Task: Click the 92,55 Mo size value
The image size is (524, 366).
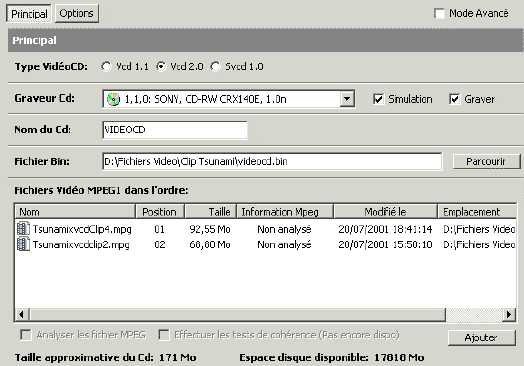Action: (x=210, y=229)
